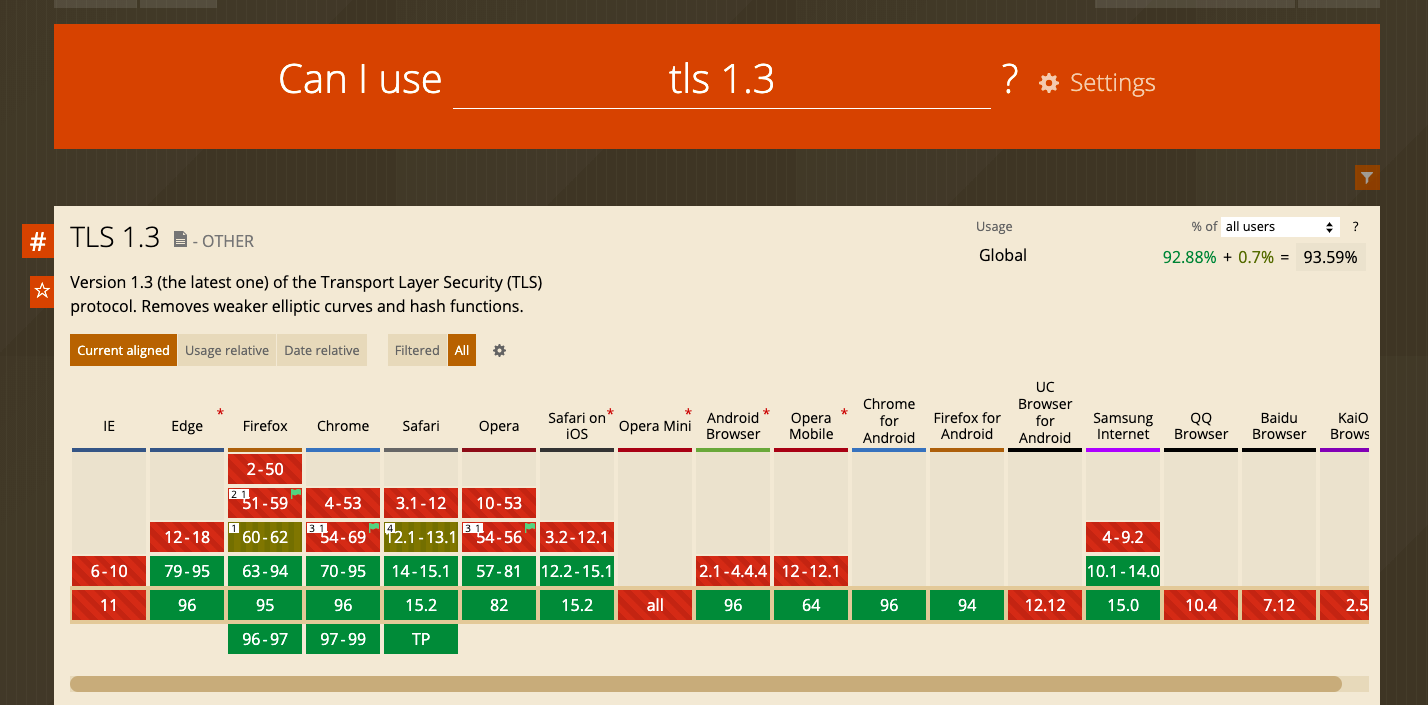Enable Filtered browser view
Viewport: 1428px width, 705px height.
(417, 350)
